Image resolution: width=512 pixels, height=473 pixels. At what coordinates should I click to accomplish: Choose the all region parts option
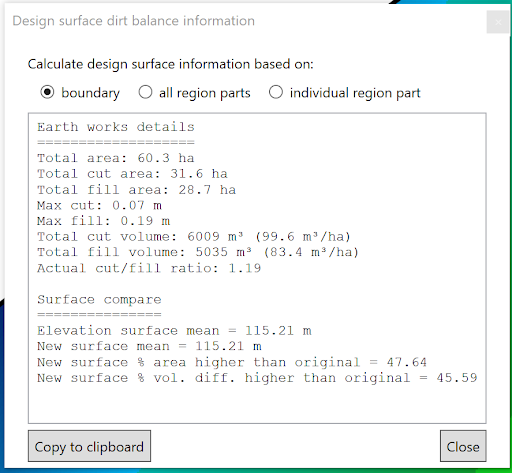[145, 92]
